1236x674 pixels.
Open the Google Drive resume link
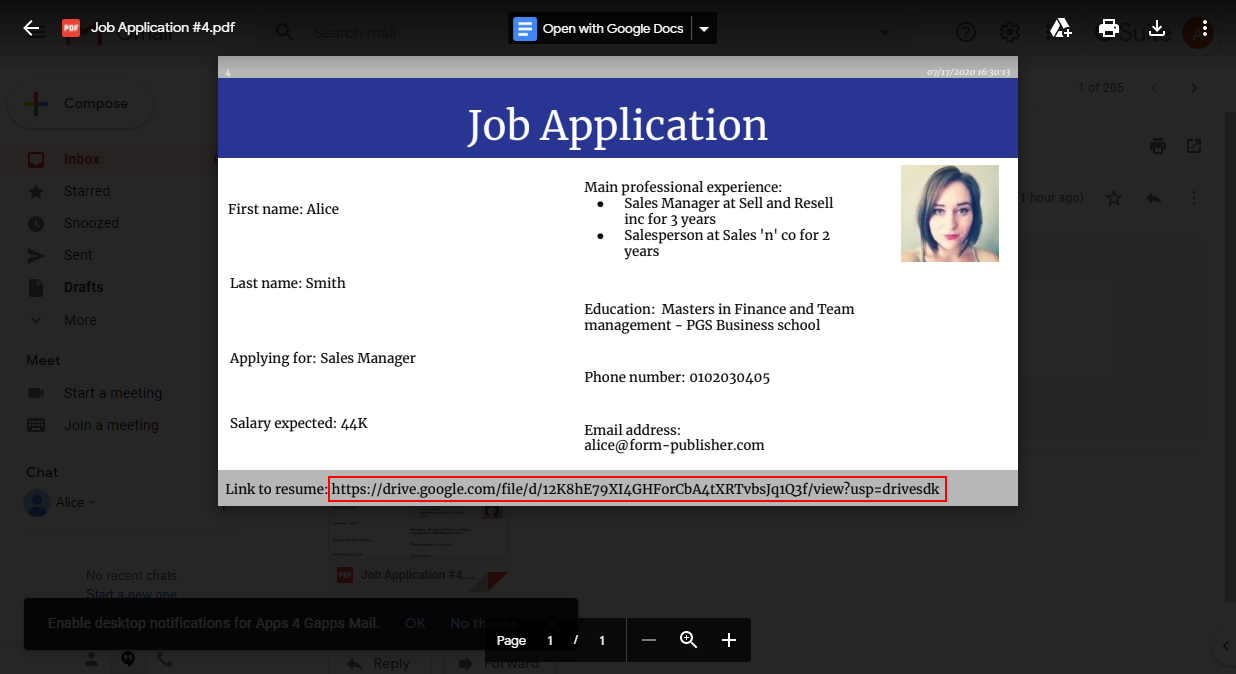(x=636, y=489)
